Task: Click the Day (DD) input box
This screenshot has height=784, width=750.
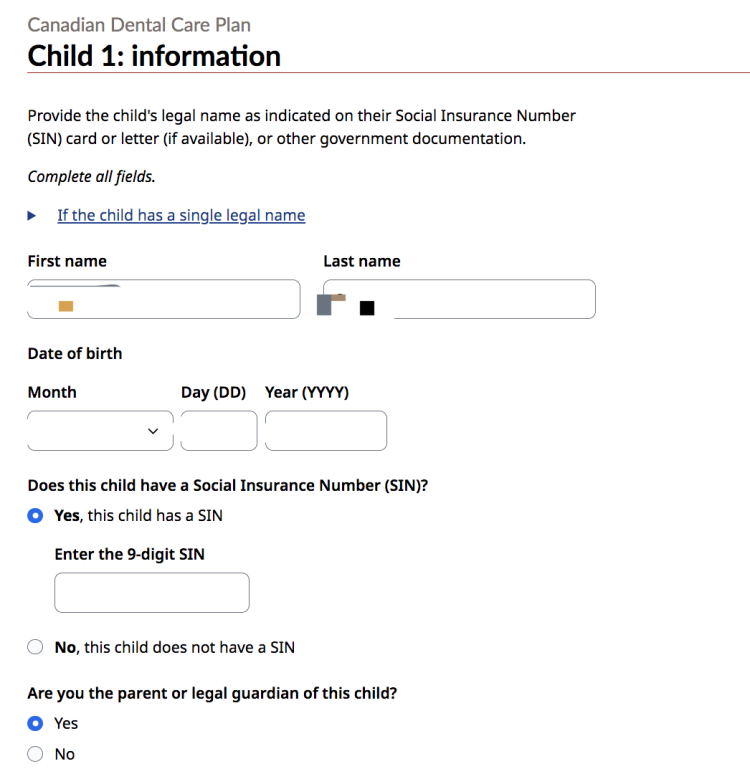Action: pos(219,431)
